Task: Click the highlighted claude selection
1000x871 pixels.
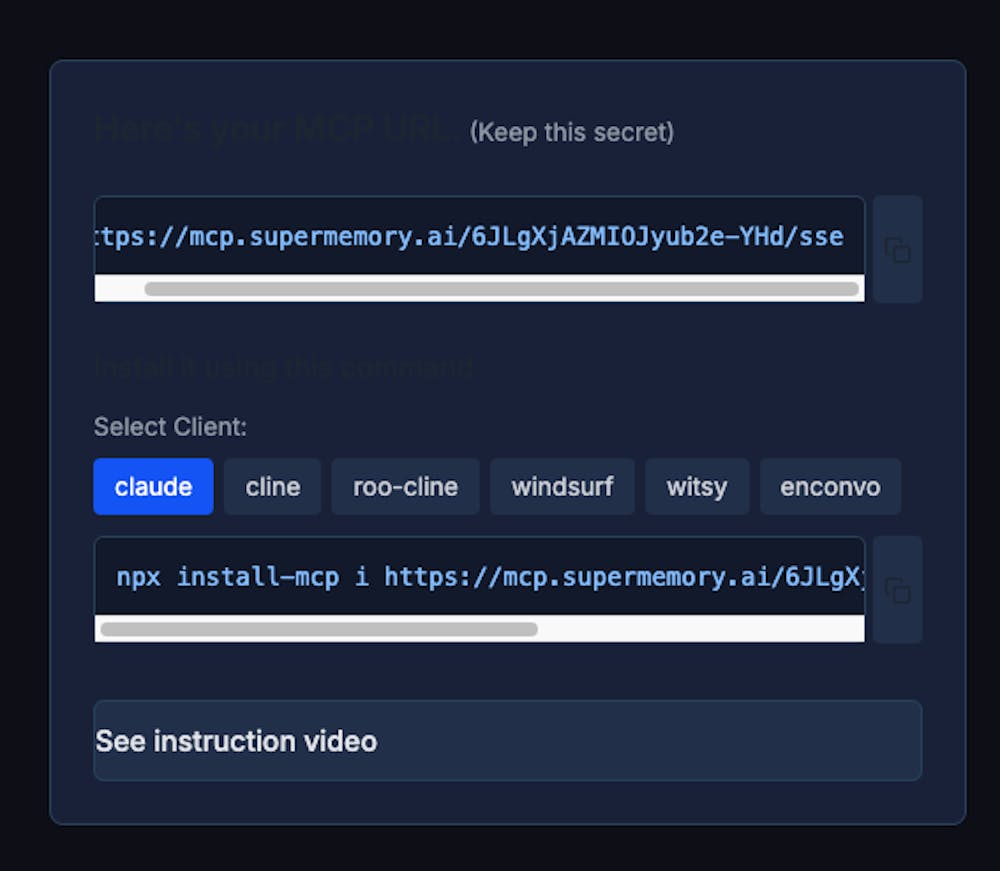Action: (x=153, y=487)
